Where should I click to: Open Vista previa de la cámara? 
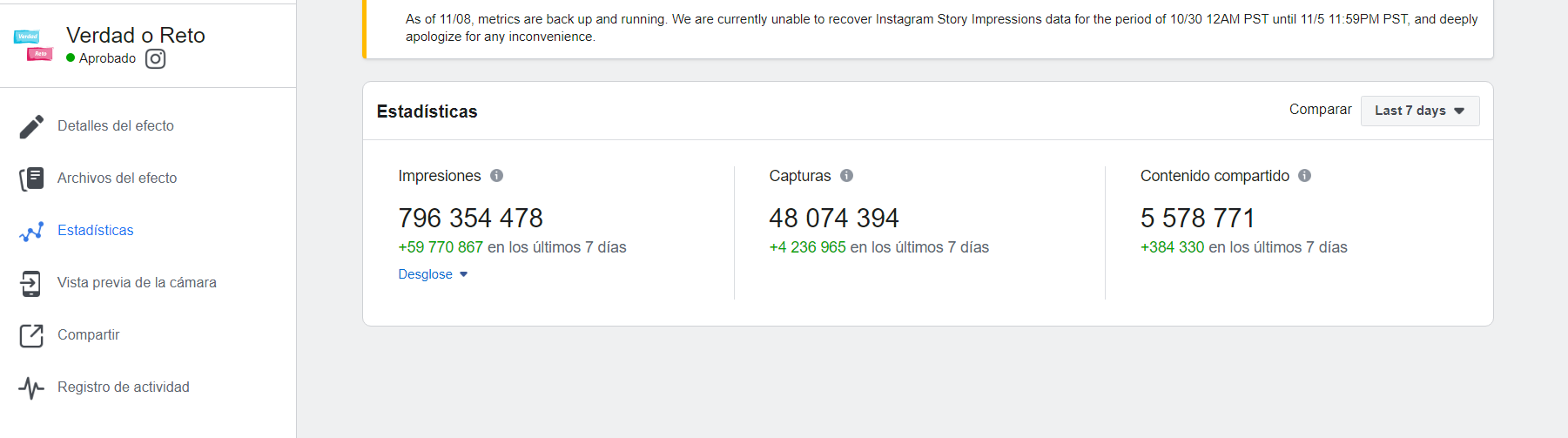pos(137,283)
